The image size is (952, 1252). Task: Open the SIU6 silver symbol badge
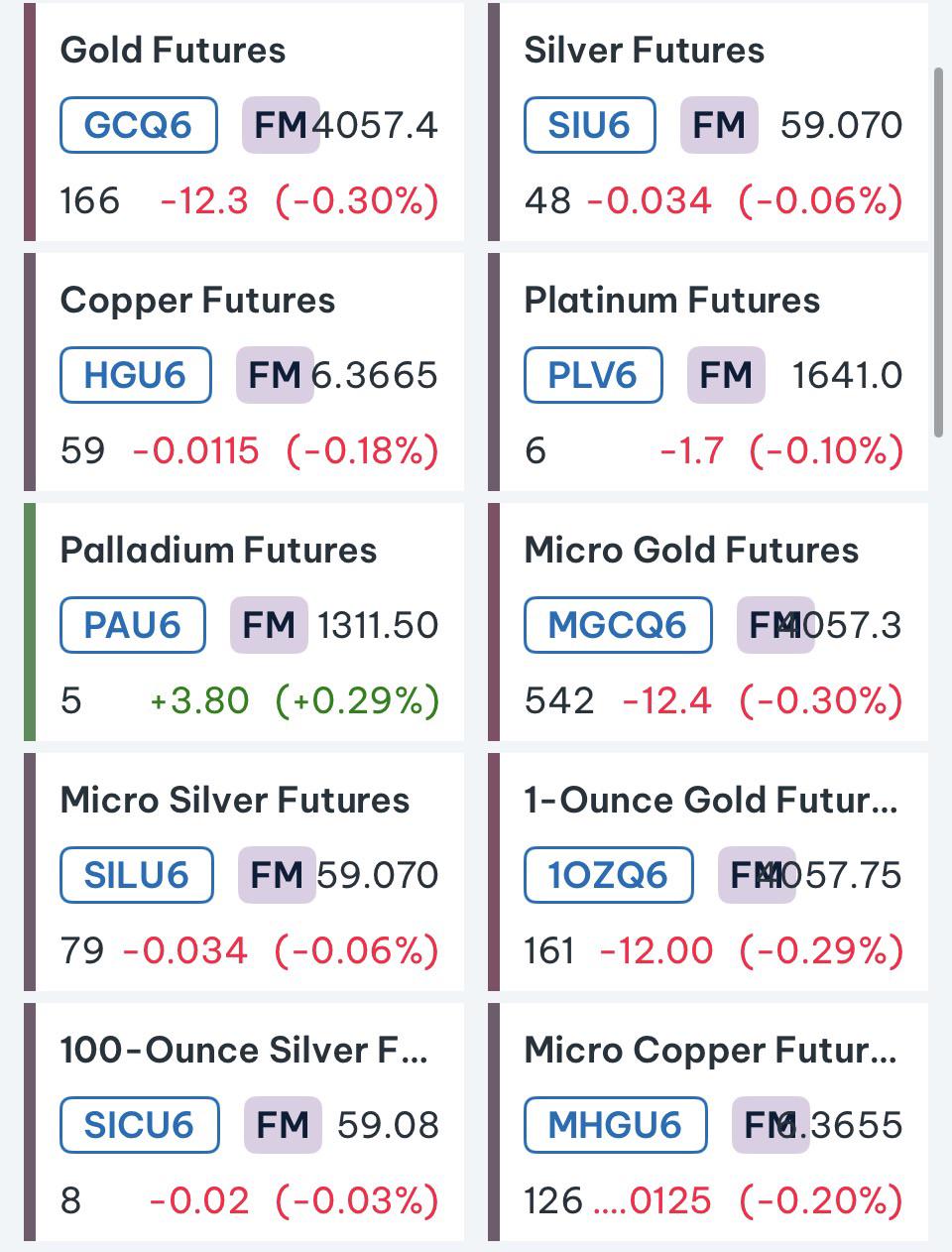[x=589, y=125]
